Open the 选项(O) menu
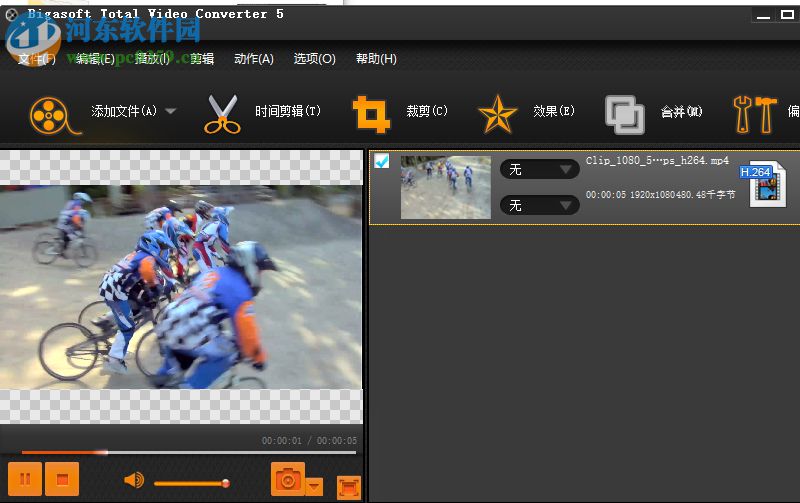Image resolution: width=800 pixels, height=503 pixels. point(314,59)
